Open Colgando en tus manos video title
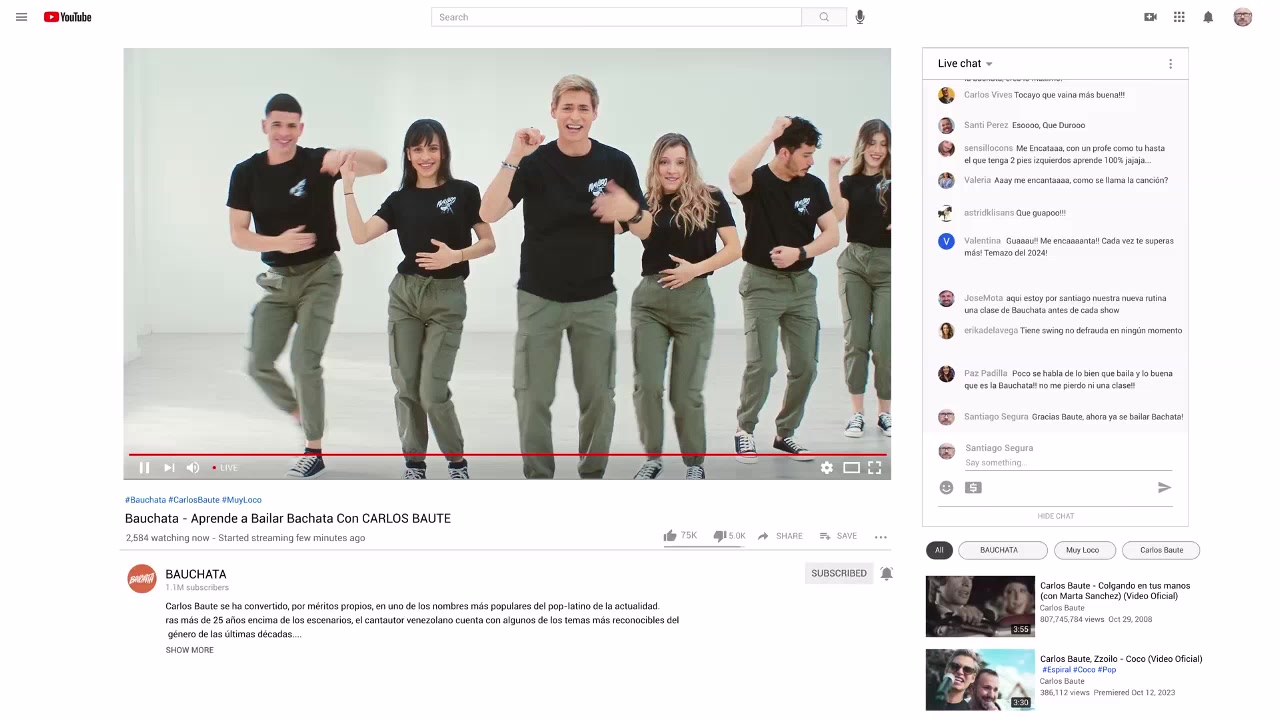This screenshot has width=1280, height=720. (x=1115, y=591)
